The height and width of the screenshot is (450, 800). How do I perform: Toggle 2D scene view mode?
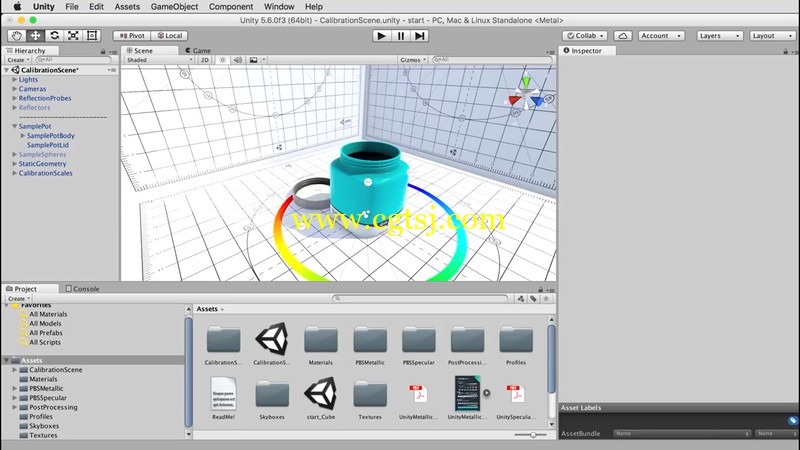(205, 60)
